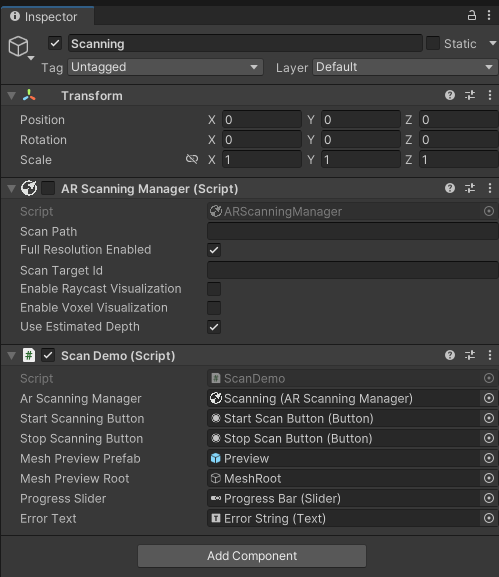Viewport: 499px width, 577px height.
Task: Click object picker for Error Text field
Action: tap(489, 518)
